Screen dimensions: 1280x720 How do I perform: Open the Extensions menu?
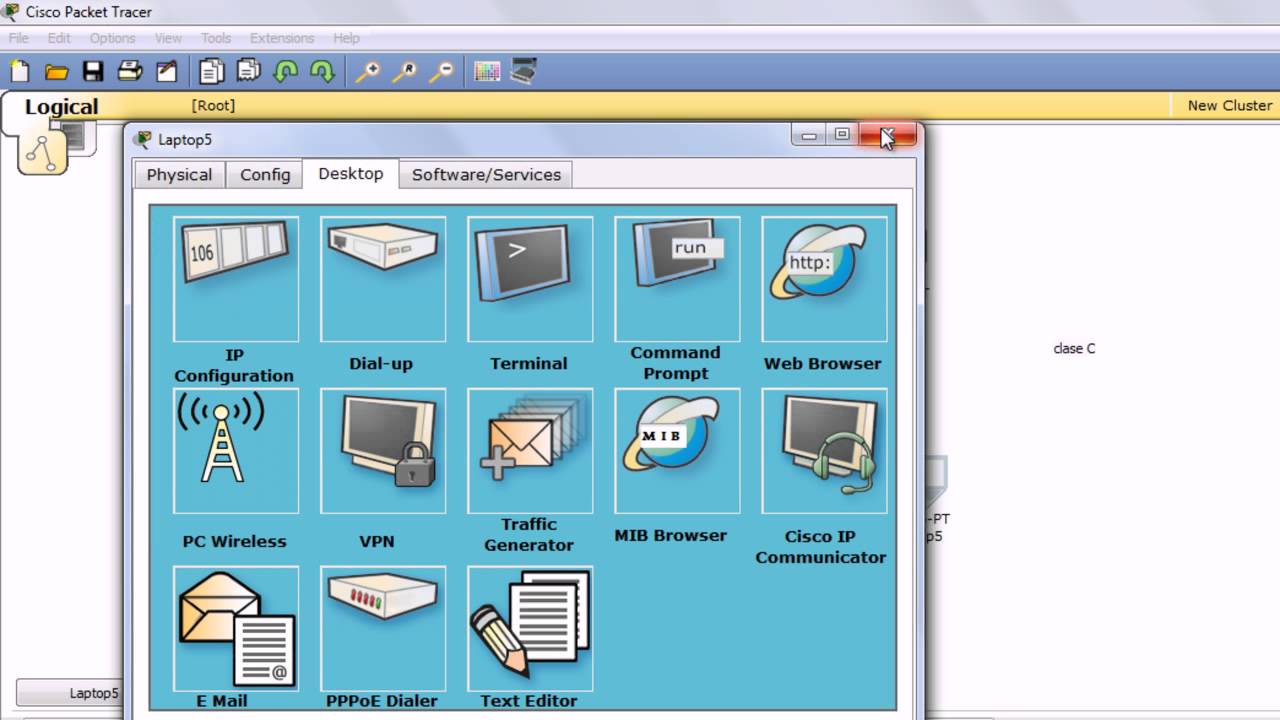click(x=282, y=38)
